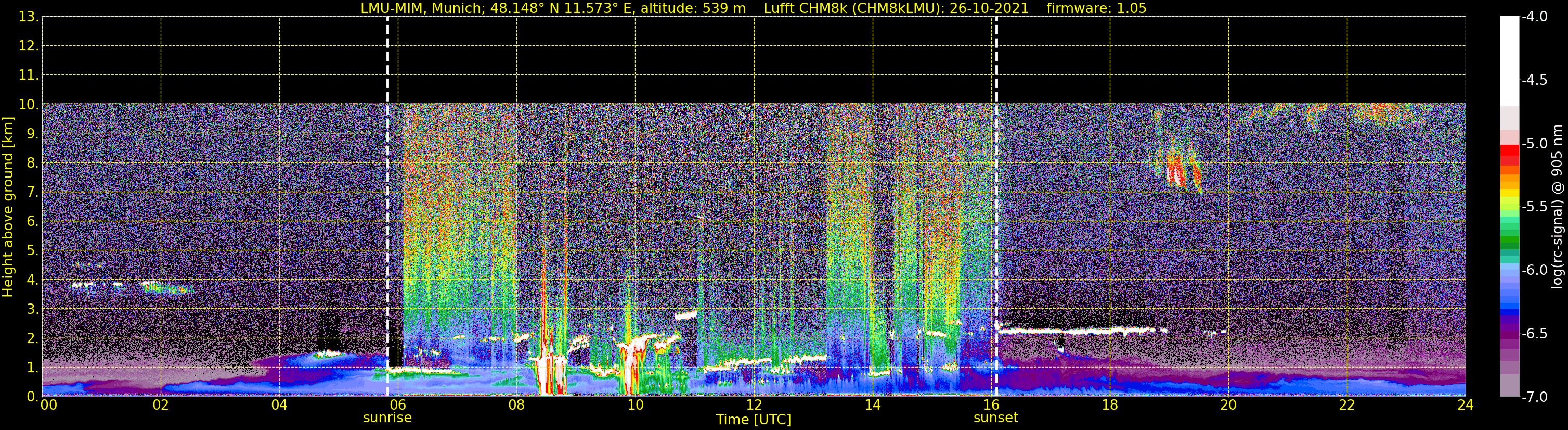1568x430 pixels.
Task: Click the 'Height above ground [km]' axis label
Action: click(8, 207)
